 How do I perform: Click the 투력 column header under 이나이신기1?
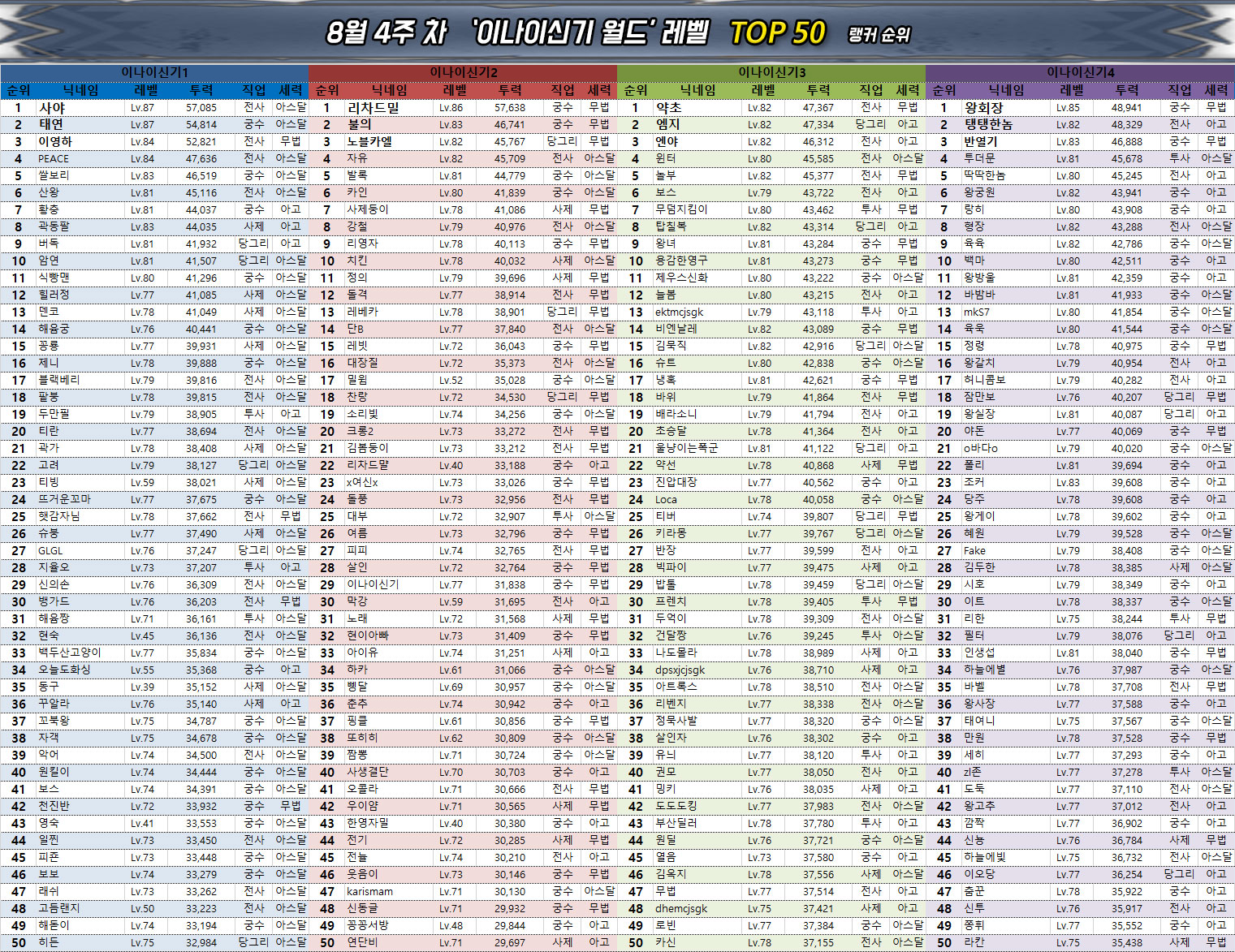(x=201, y=90)
